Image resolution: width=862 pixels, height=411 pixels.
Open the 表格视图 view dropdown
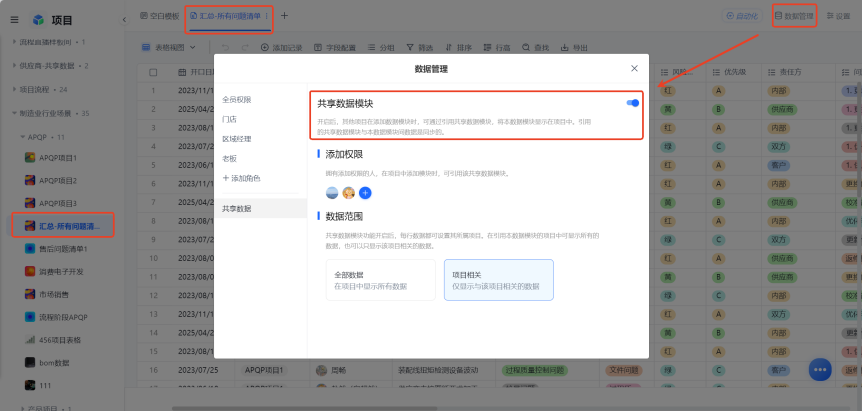pyautogui.click(x=169, y=48)
